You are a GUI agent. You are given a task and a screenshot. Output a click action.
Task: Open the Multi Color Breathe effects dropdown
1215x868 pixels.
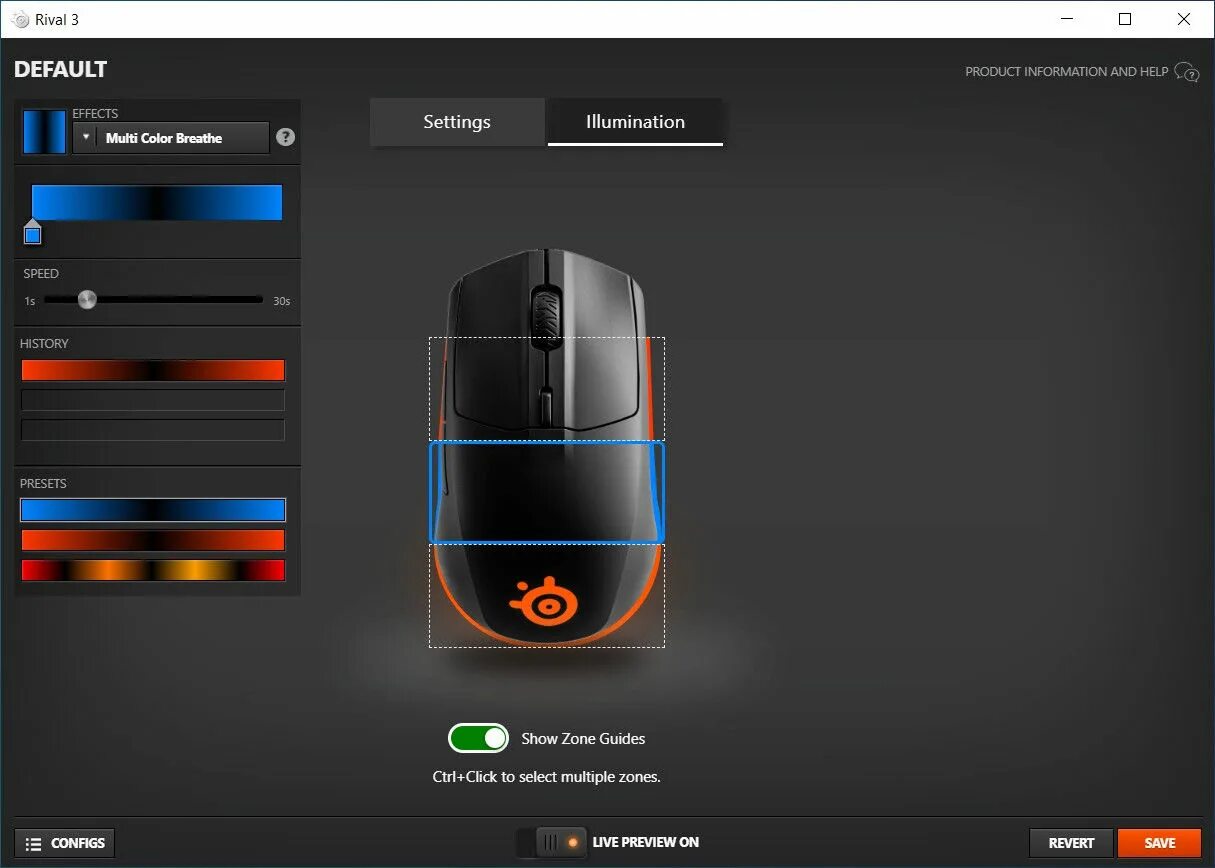[x=171, y=138]
